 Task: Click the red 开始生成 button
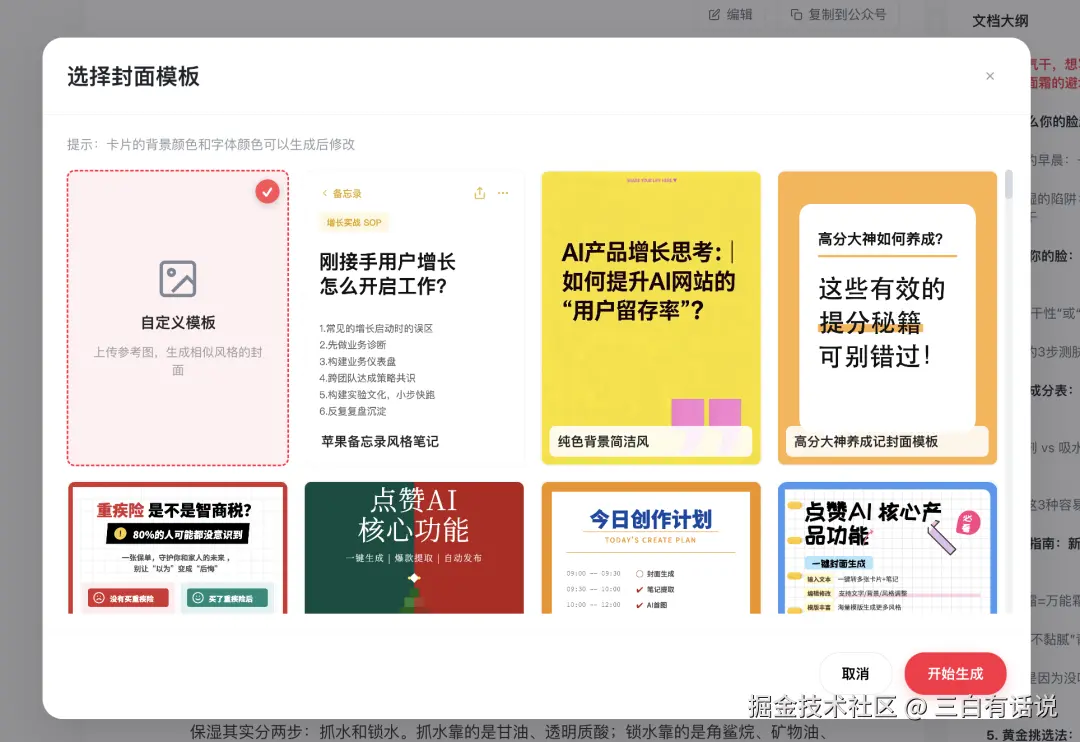pos(955,673)
